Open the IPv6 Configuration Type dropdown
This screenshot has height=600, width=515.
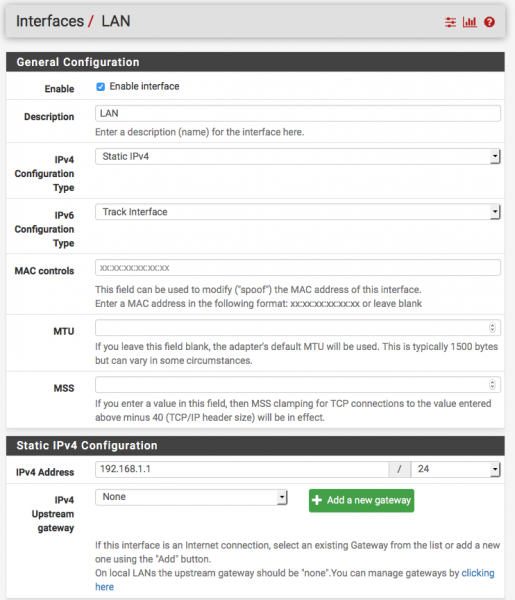tap(298, 212)
